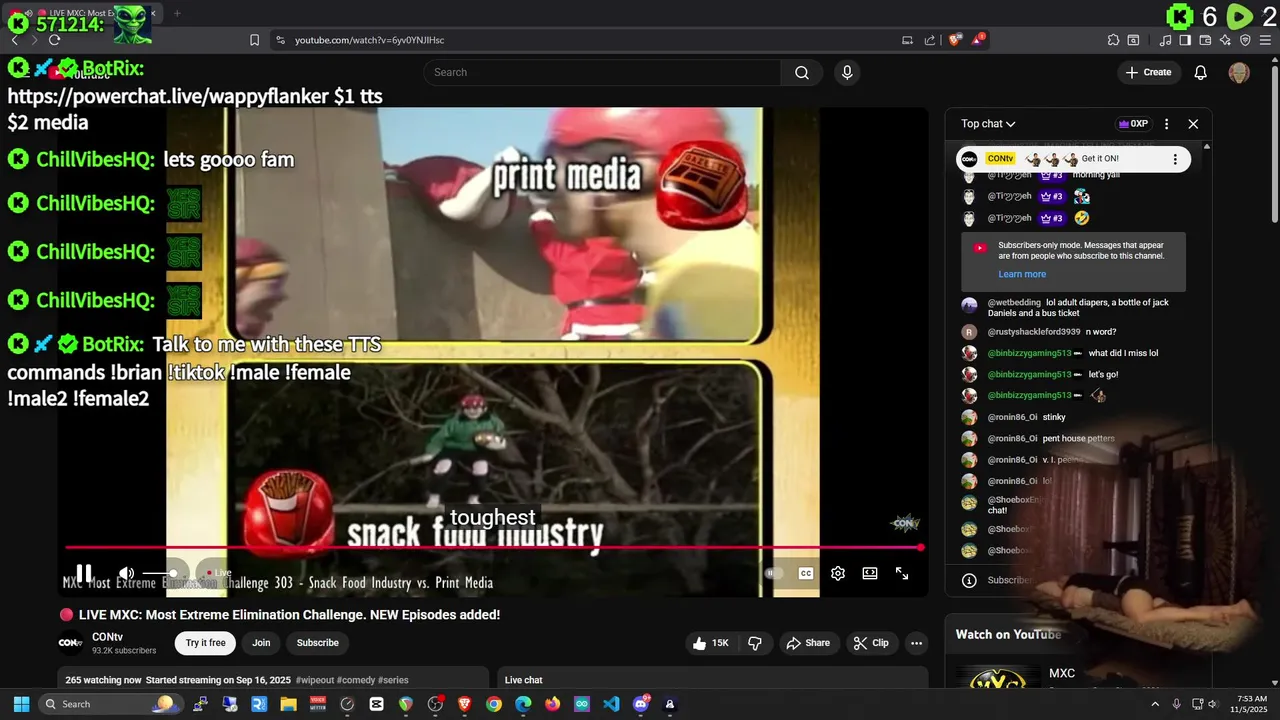Mute the video with the speaker icon

click(127, 573)
